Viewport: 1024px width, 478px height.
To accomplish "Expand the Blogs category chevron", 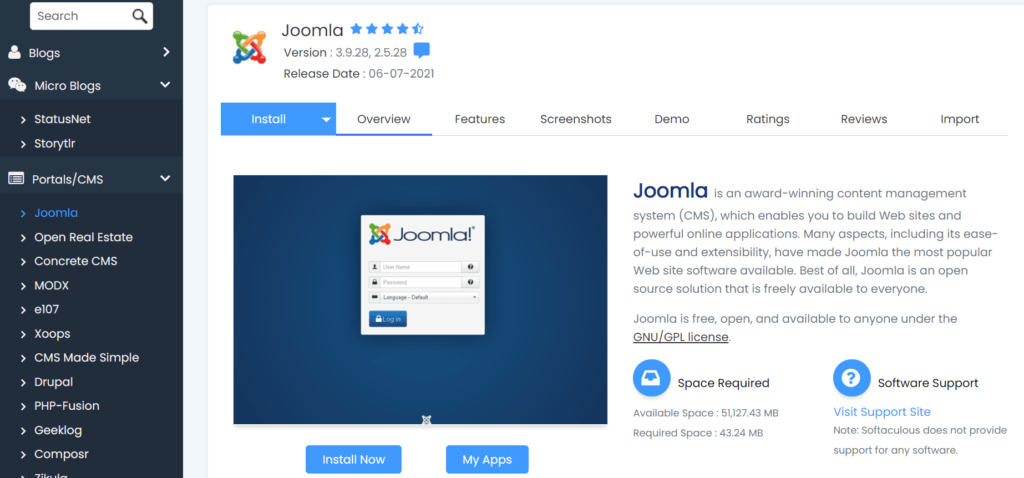I will pyautogui.click(x=166, y=52).
